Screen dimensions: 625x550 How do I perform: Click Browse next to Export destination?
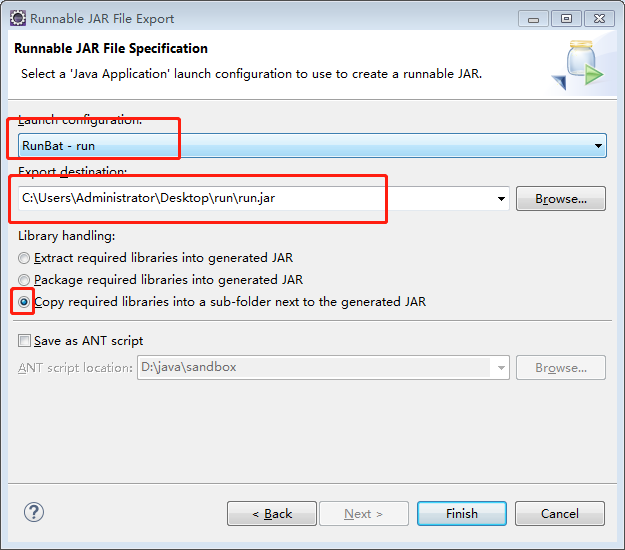tap(561, 198)
